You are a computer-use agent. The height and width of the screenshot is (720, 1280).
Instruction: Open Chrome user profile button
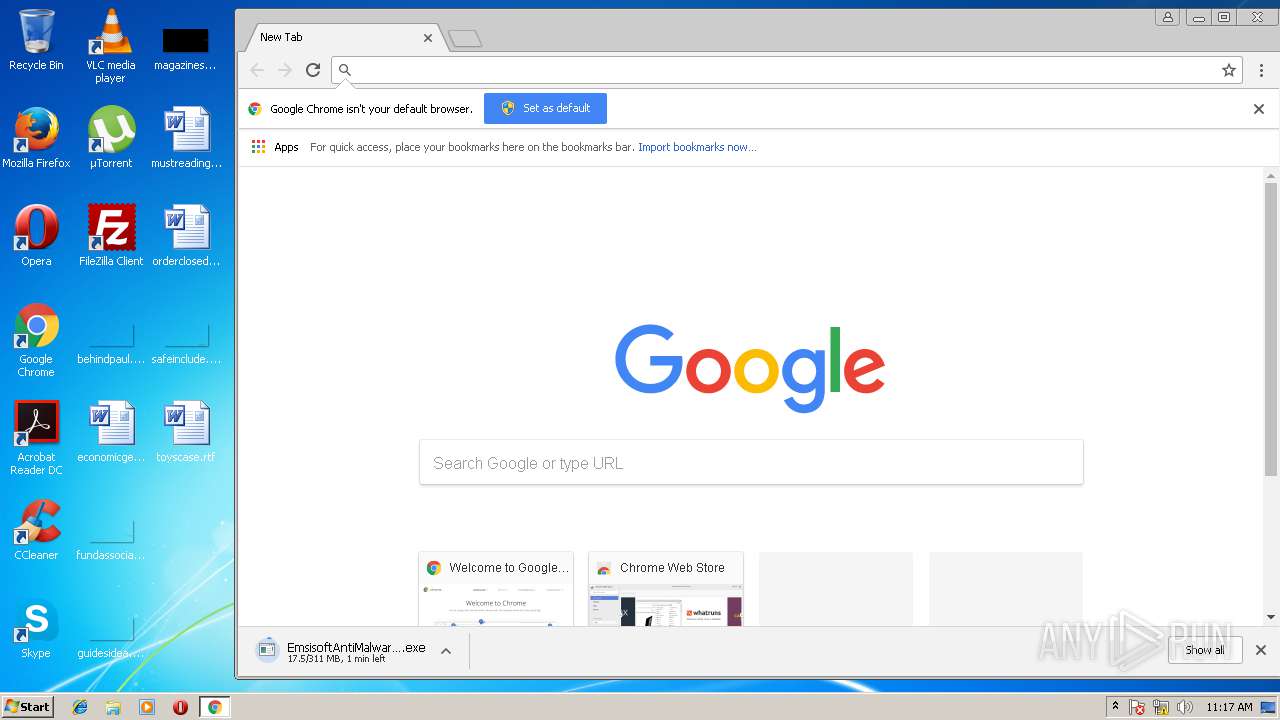pyautogui.click(x=1167, y=17)
